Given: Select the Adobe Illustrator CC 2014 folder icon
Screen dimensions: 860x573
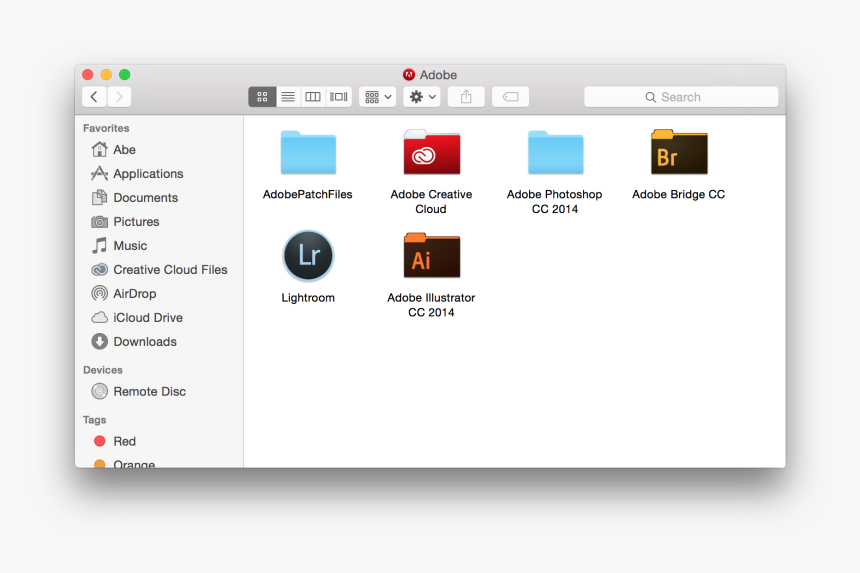Looking at the screenshot, I should (x=432, y=256).
